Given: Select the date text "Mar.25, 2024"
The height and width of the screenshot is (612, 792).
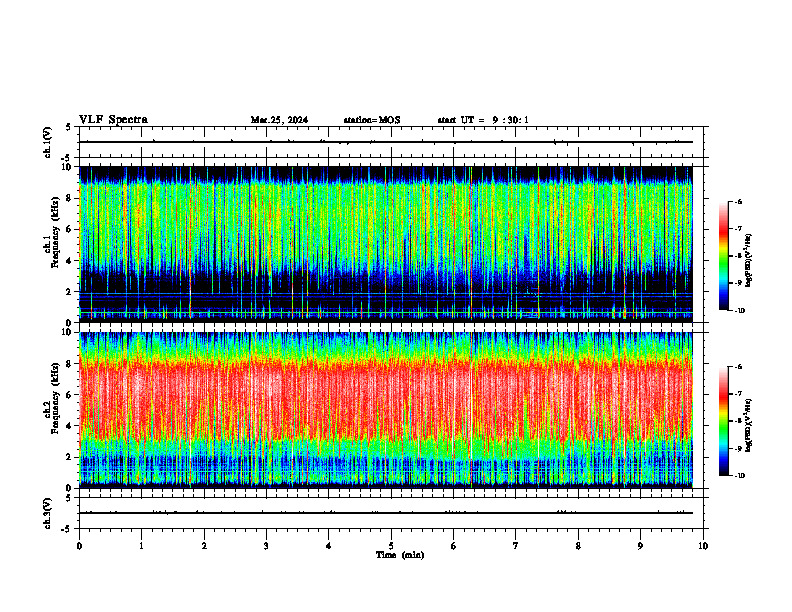Looking at the screenshot, I should (279, 120).
